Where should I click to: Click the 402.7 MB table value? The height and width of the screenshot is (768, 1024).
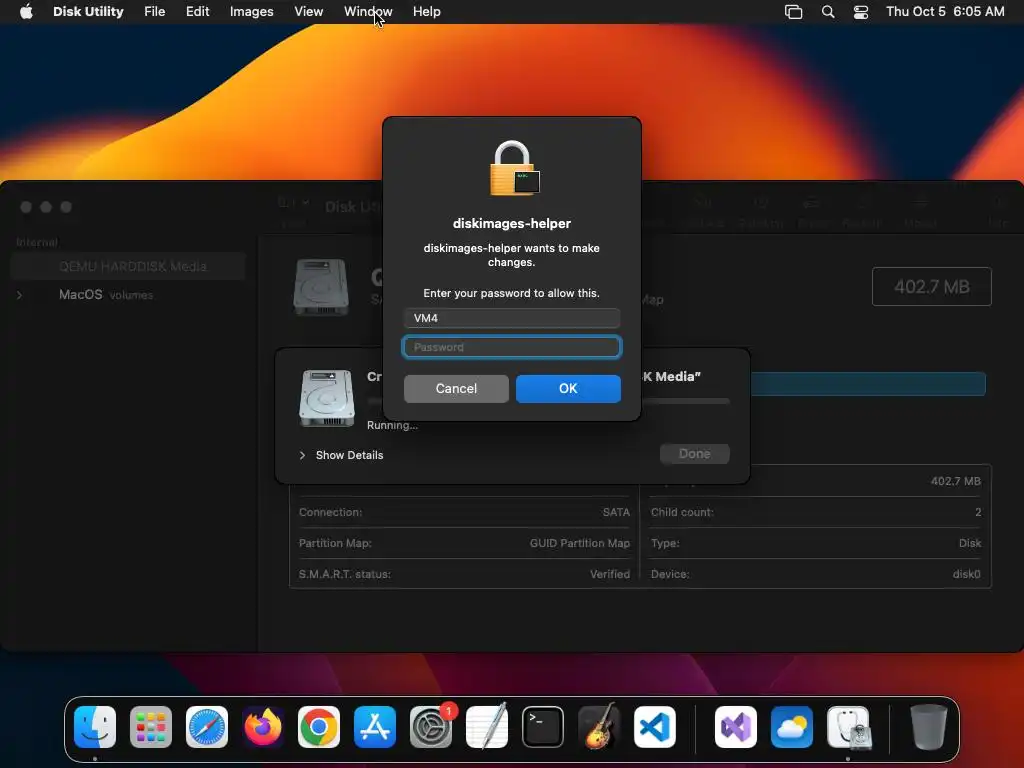955,481
